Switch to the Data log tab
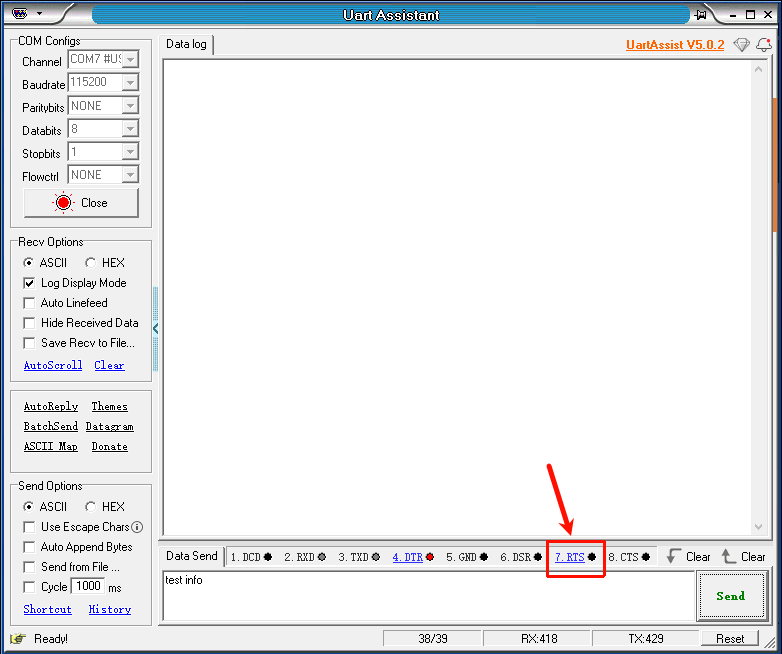This screenshot has width=782, height=654. 186,44
